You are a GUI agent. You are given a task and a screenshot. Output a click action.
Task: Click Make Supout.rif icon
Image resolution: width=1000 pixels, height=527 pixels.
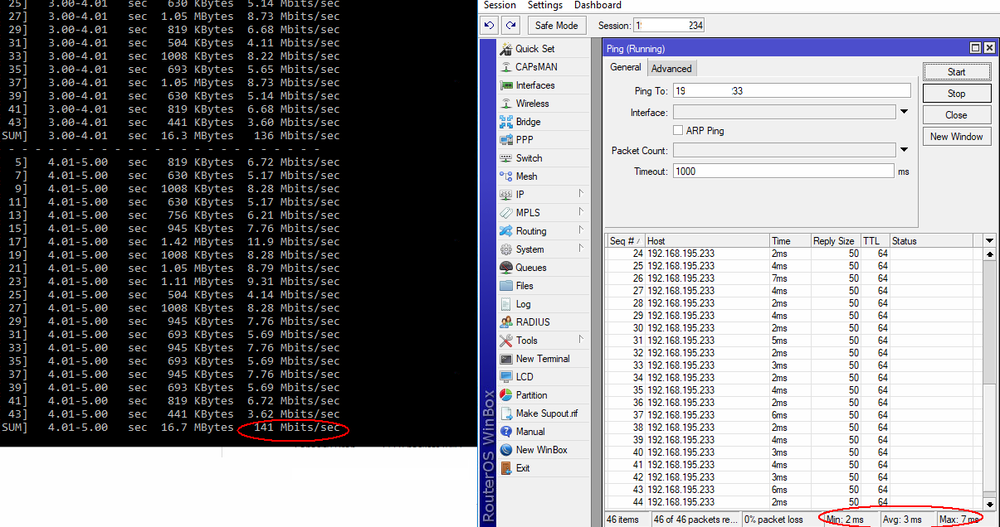pyautogui.click(x=506, y=413)
